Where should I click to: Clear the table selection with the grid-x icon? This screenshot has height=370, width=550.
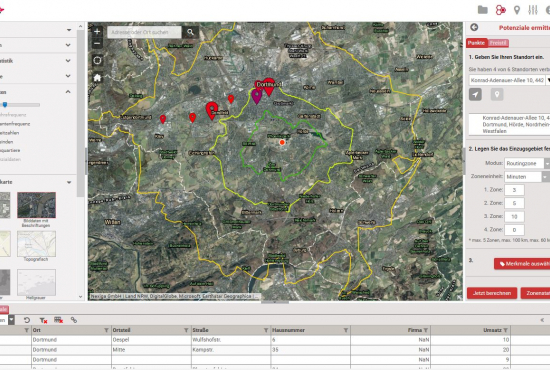[x=58, y=320]
